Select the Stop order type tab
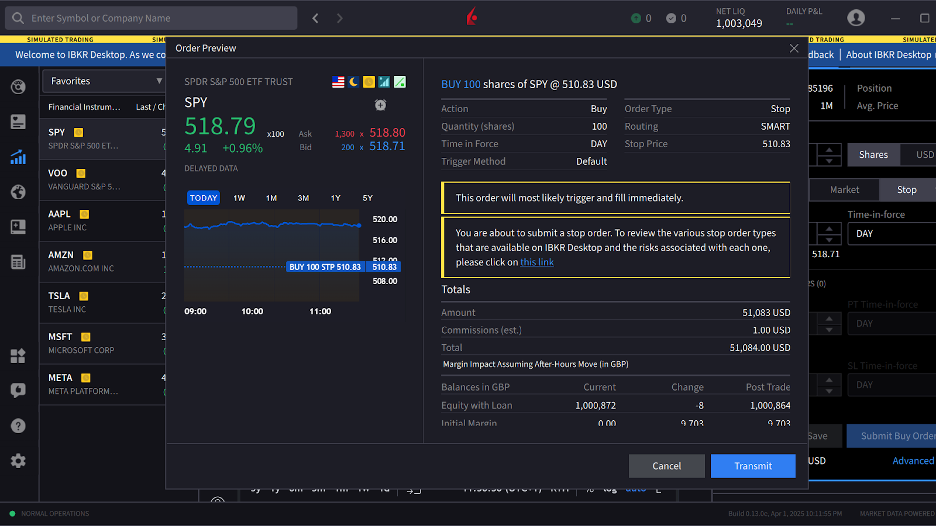Screen dimensions: 936x526 [907, 190]
